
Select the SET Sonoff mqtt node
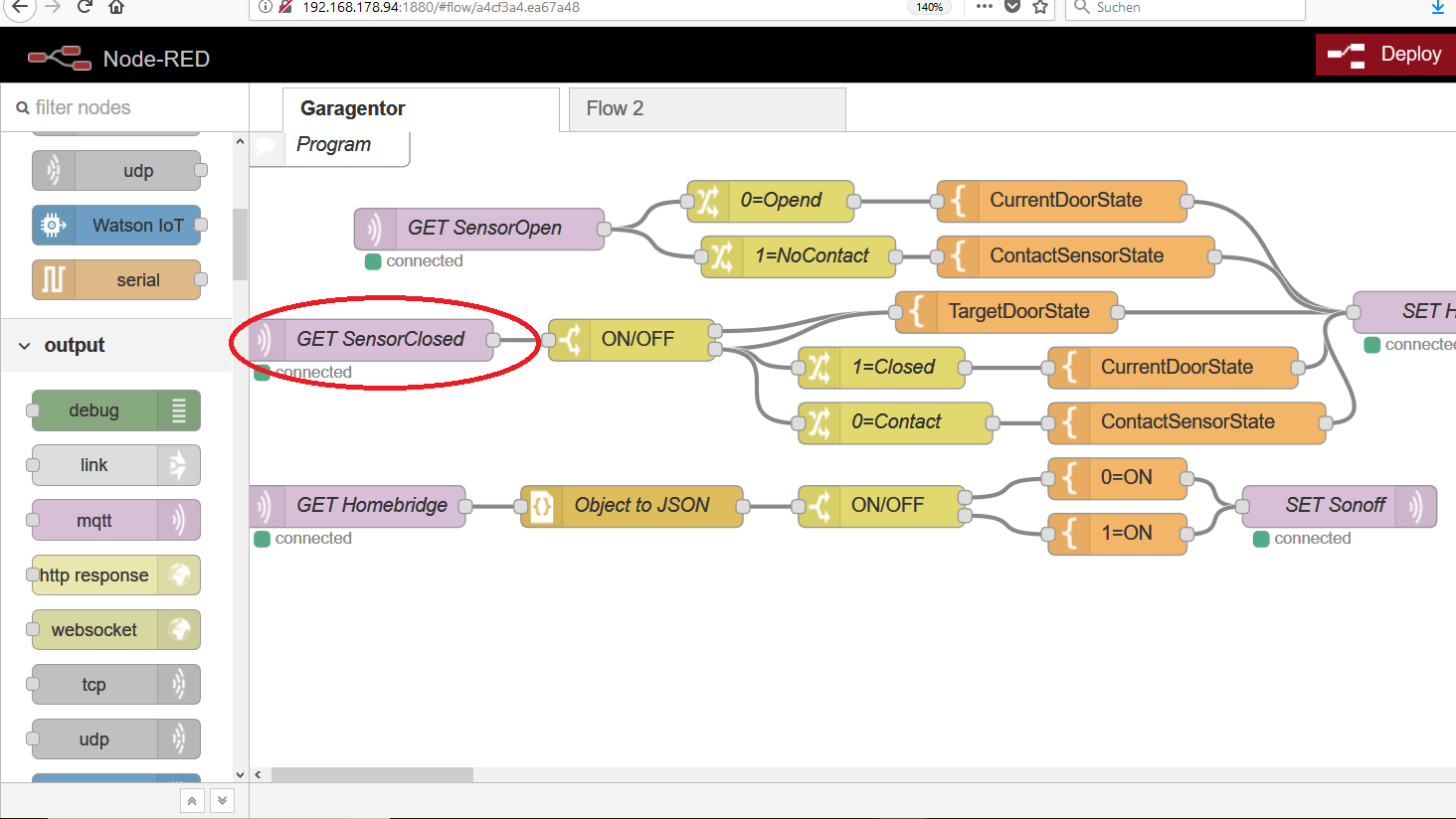click(1338, 506)
